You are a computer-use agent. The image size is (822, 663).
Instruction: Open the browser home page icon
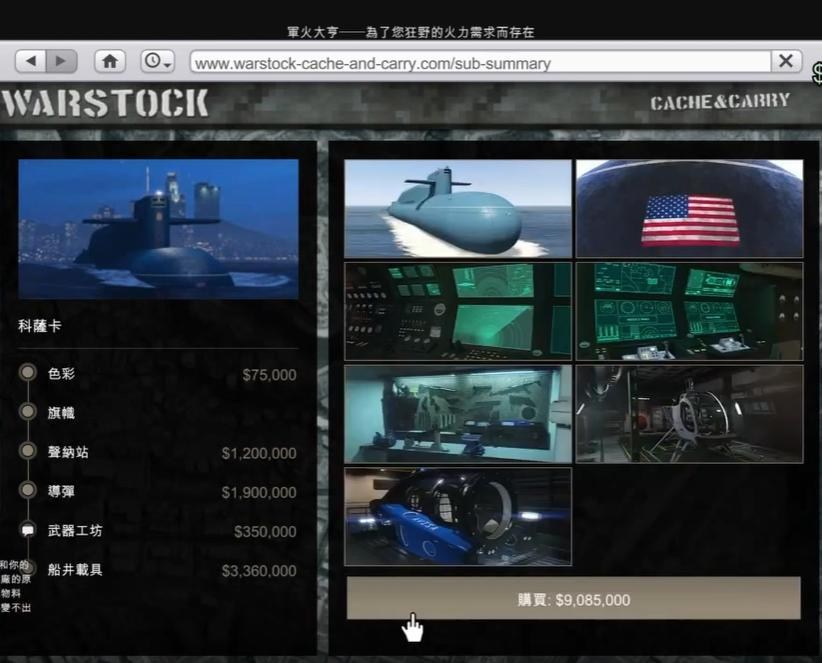(x=110, y=61)
